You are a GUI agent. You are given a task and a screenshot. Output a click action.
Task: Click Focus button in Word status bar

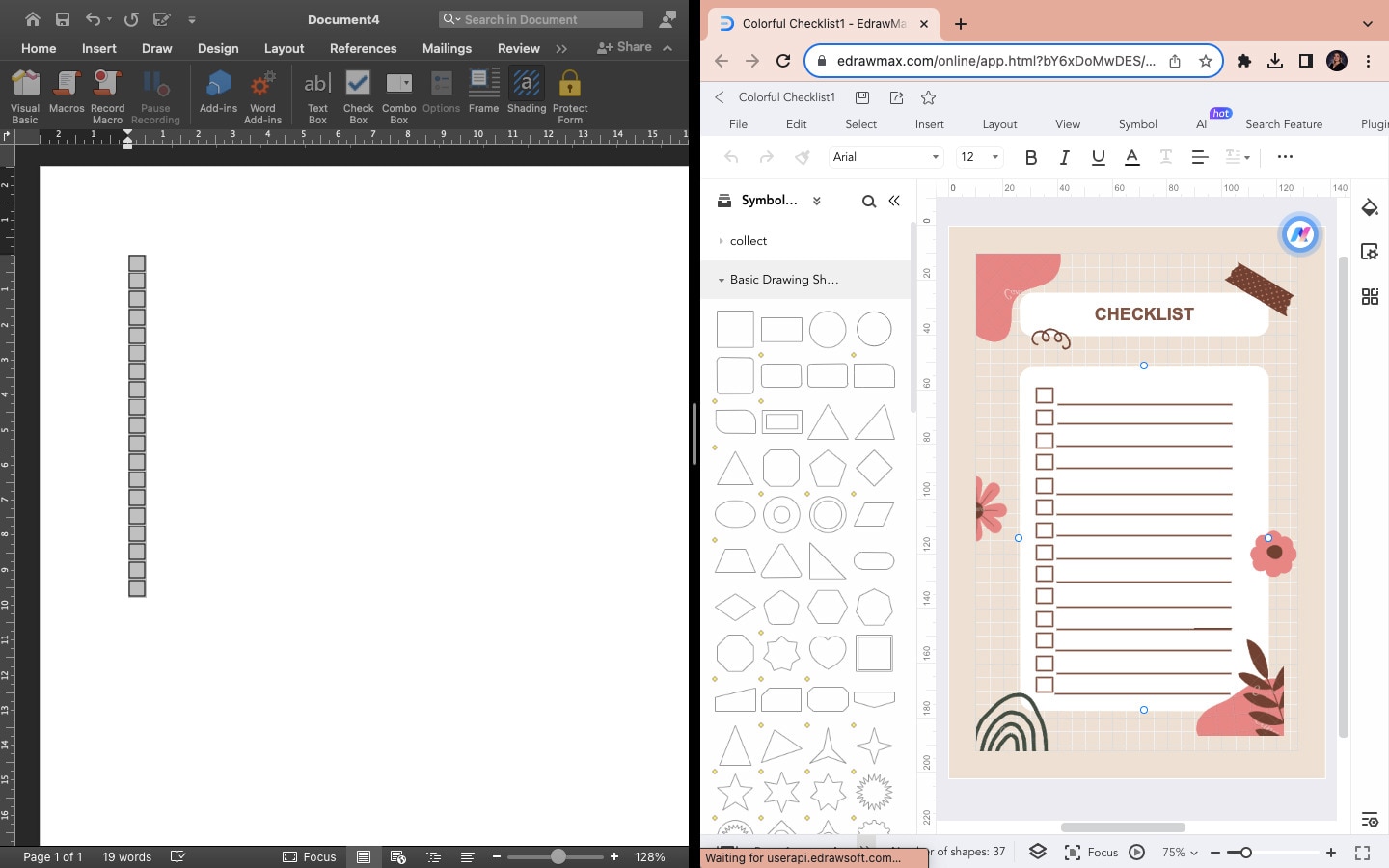click(310, 856)
